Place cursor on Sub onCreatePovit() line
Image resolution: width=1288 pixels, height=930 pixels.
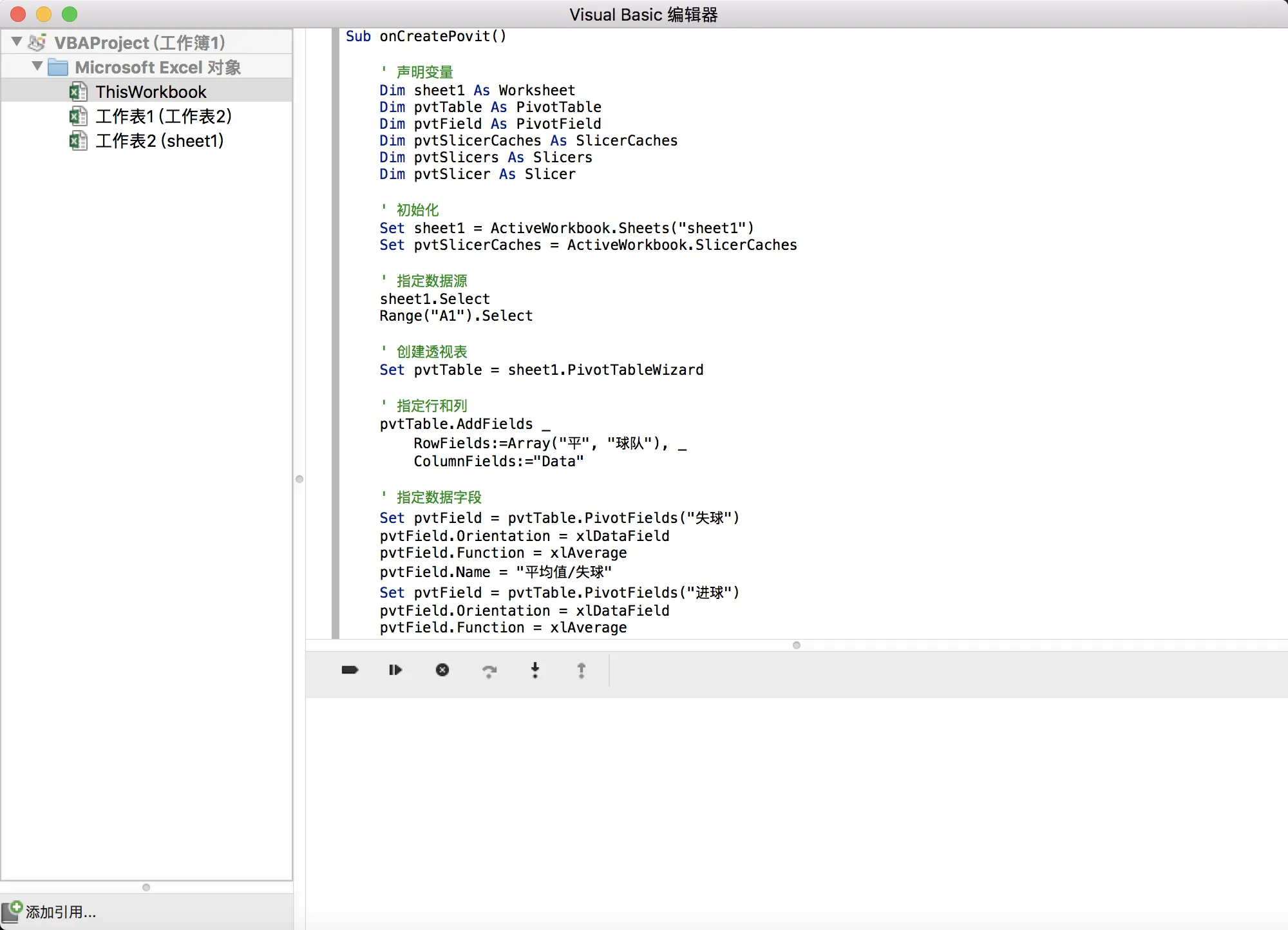[443, 36]
